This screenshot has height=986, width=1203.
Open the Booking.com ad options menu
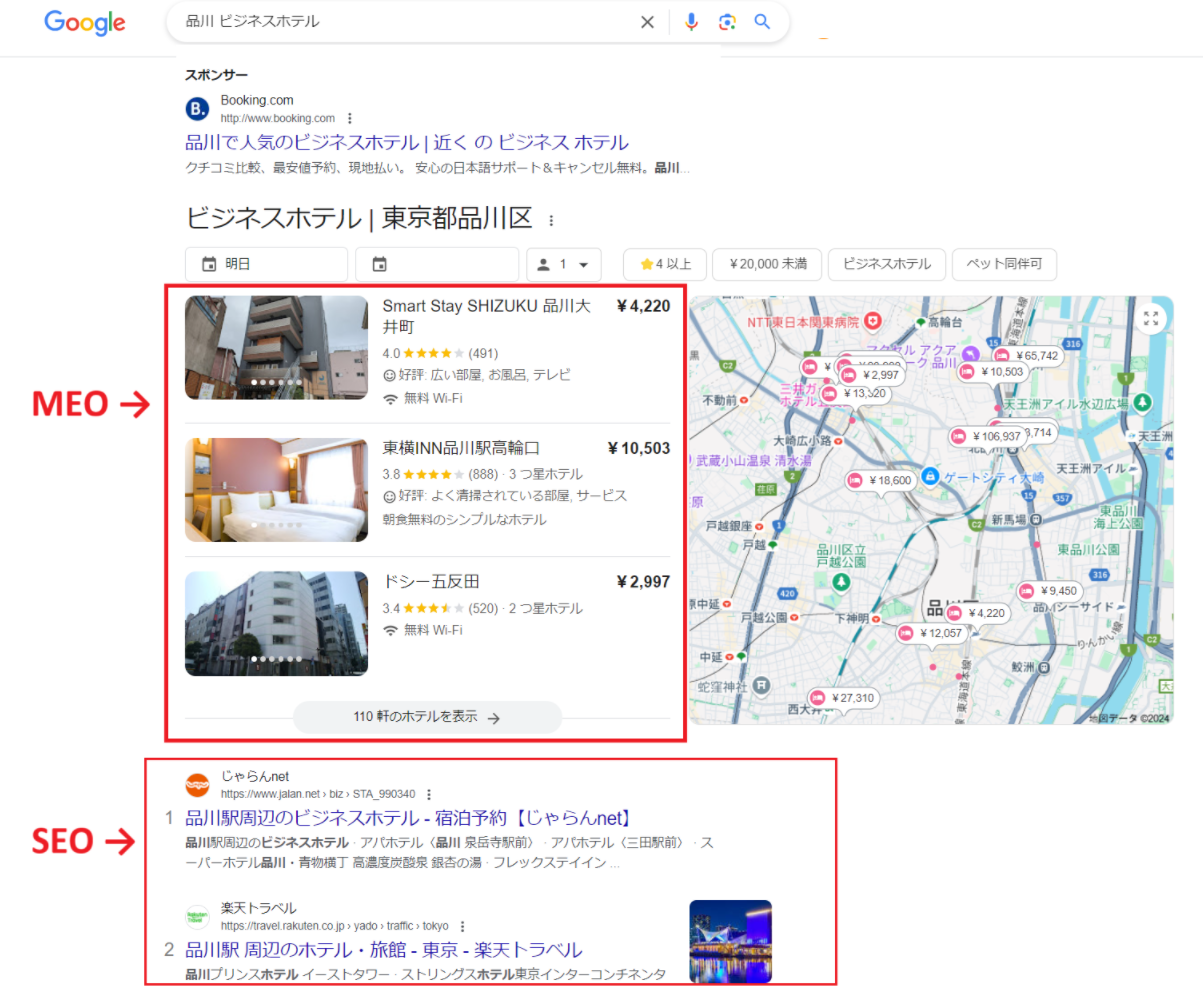350,118
